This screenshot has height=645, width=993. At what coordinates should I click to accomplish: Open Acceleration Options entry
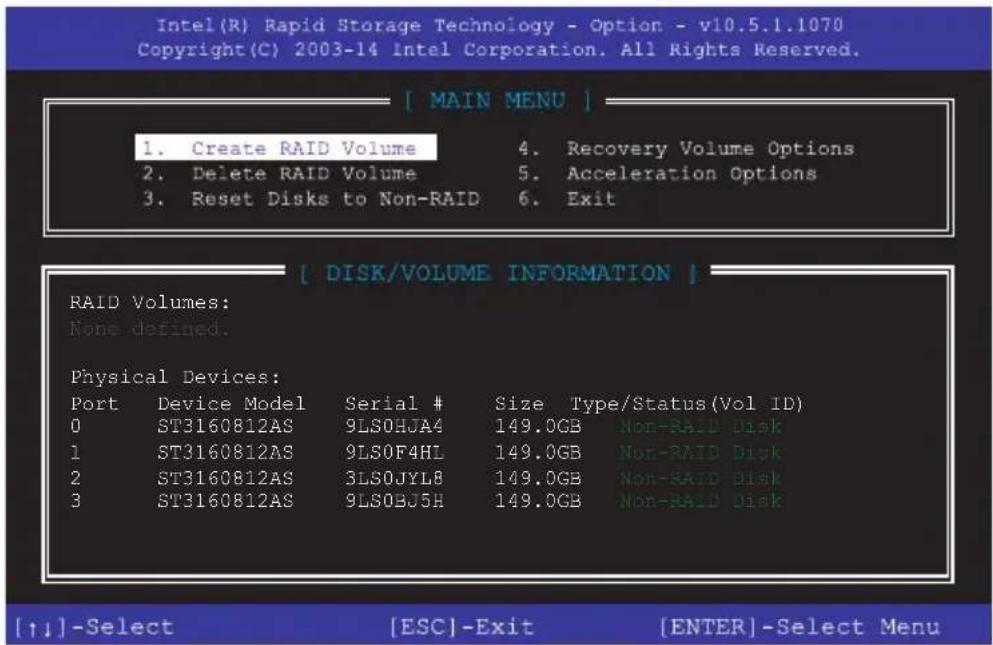[x=667, y=174]
